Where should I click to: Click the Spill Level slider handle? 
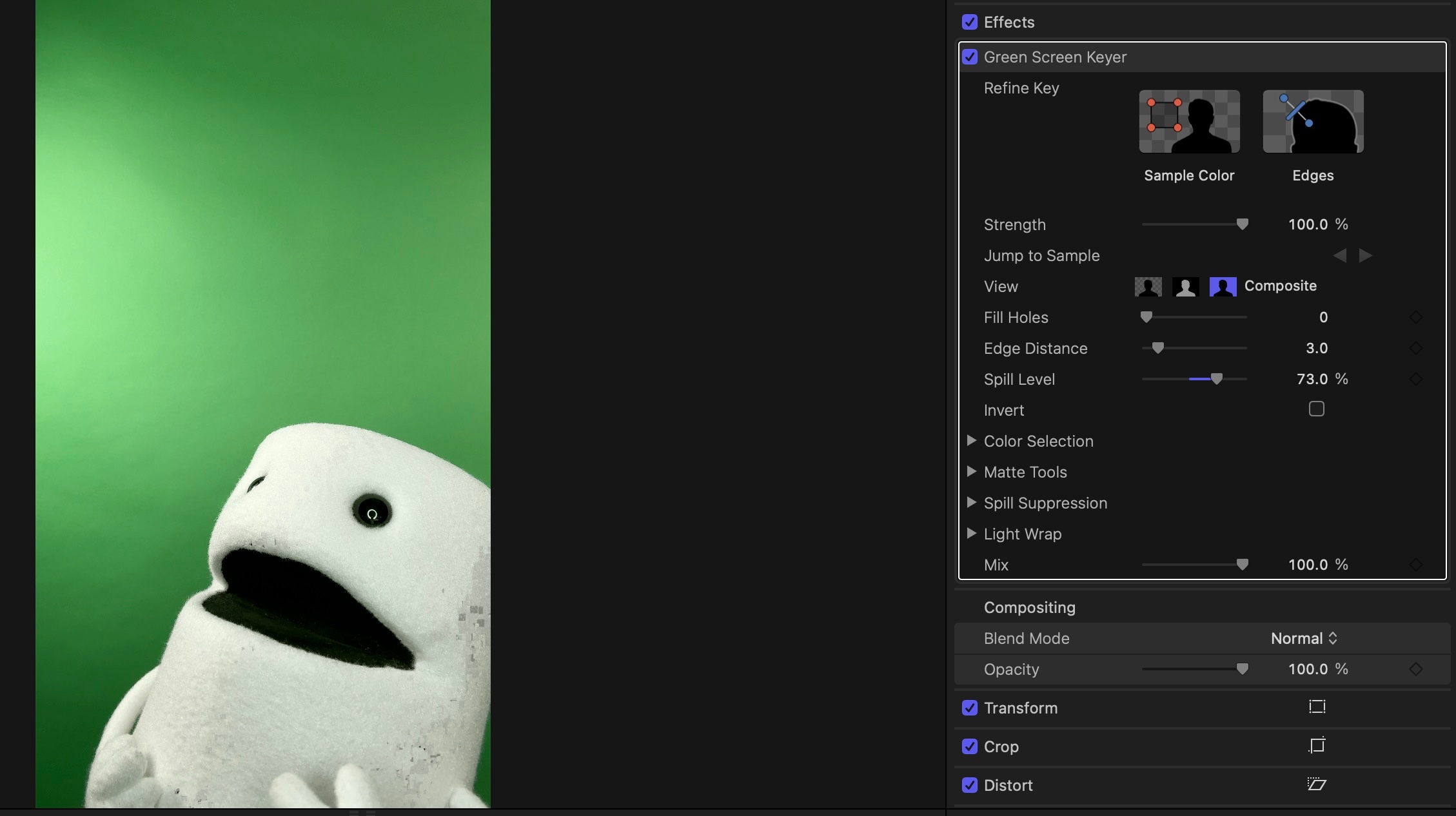(1216, 379)
